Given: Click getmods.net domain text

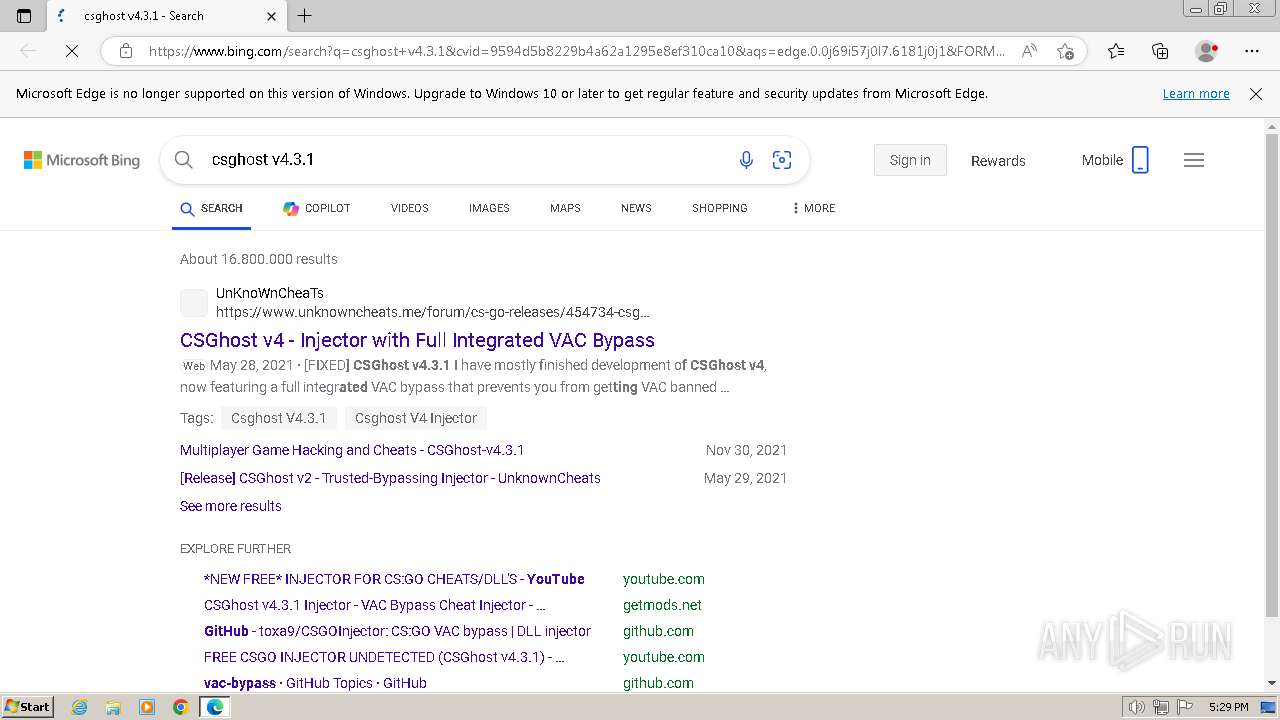Looking at the screenshot, I should (x=662, y=605).
